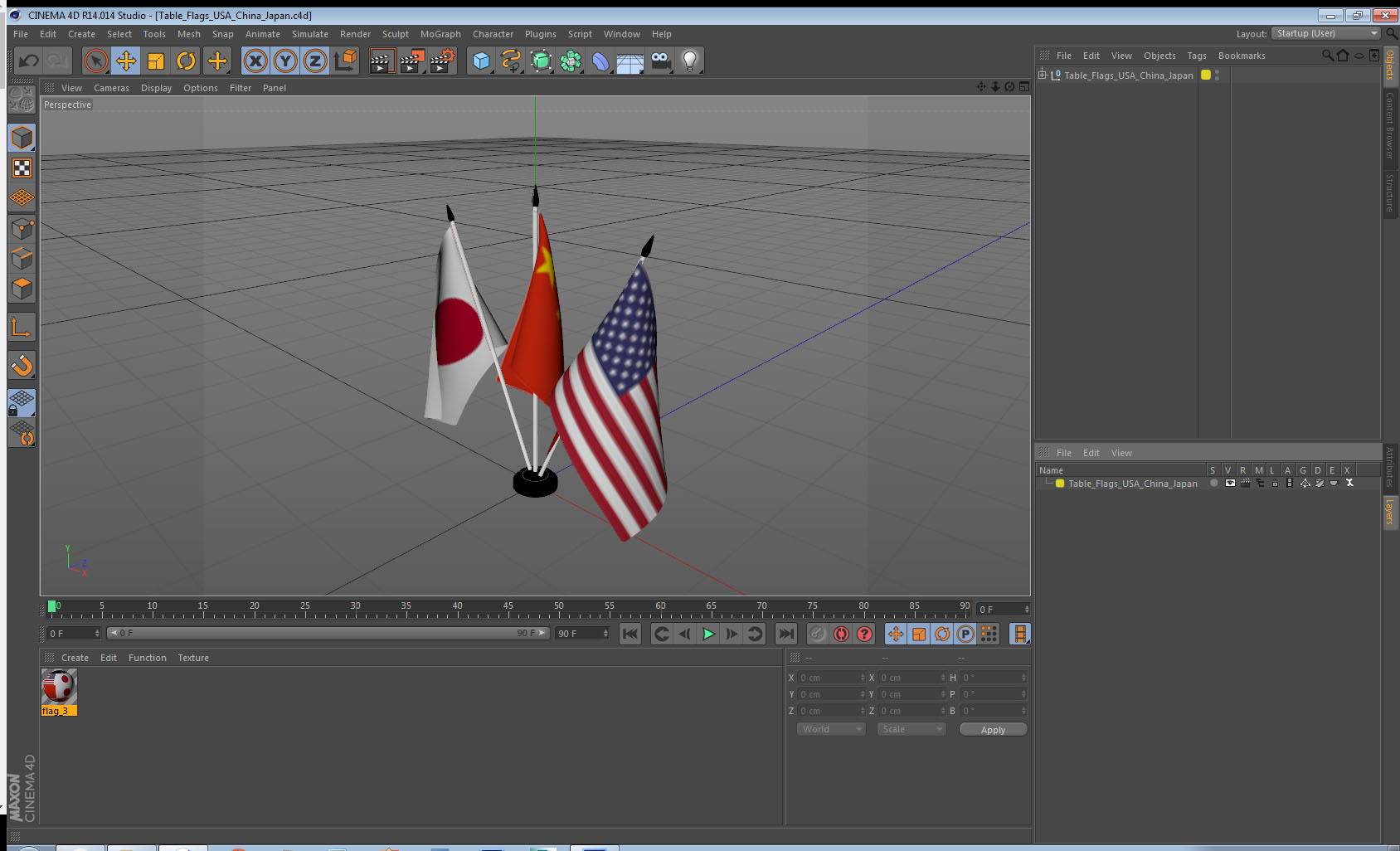This screenshot has width=1400, height=851.
Task: Toggle X axis lock
Action: (255, 61)
